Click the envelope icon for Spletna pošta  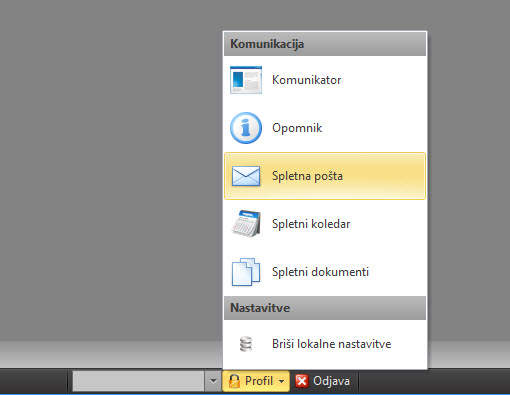(246, 176)
